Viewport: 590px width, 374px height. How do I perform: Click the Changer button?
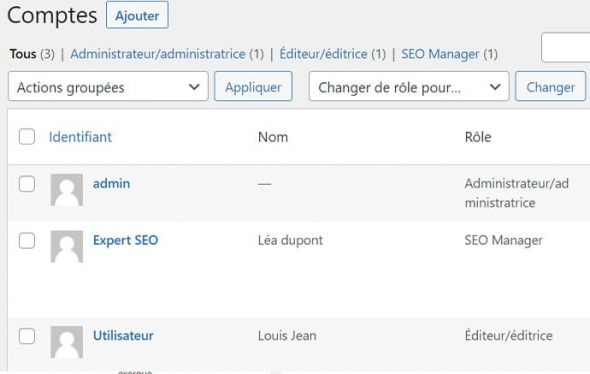click(x=550, y=87)
